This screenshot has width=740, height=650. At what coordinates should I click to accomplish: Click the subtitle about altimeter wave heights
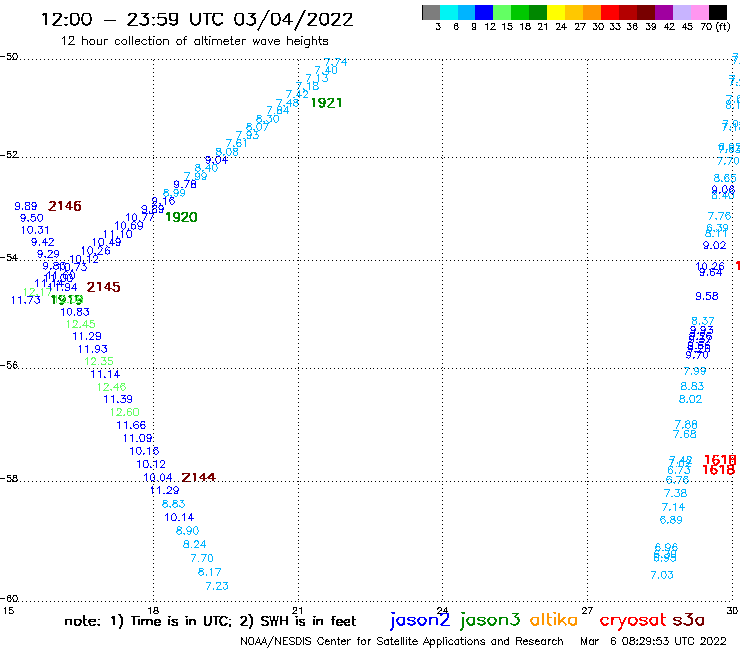pos(194,41)
